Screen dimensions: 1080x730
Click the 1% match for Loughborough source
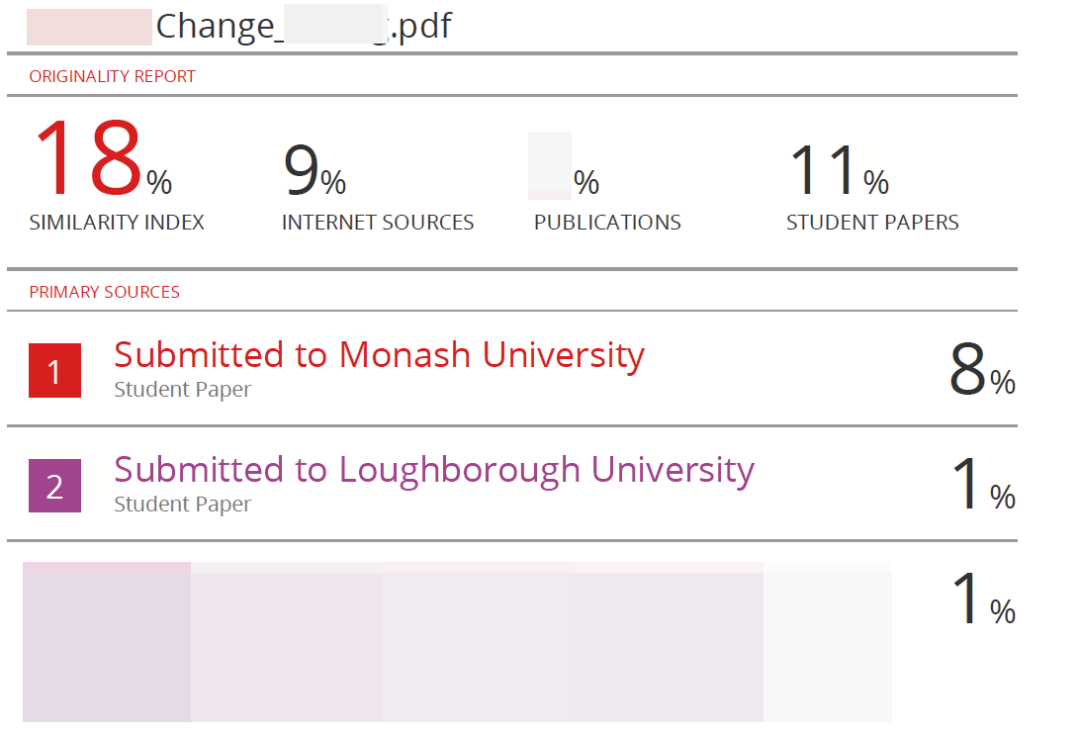[984, 485]
